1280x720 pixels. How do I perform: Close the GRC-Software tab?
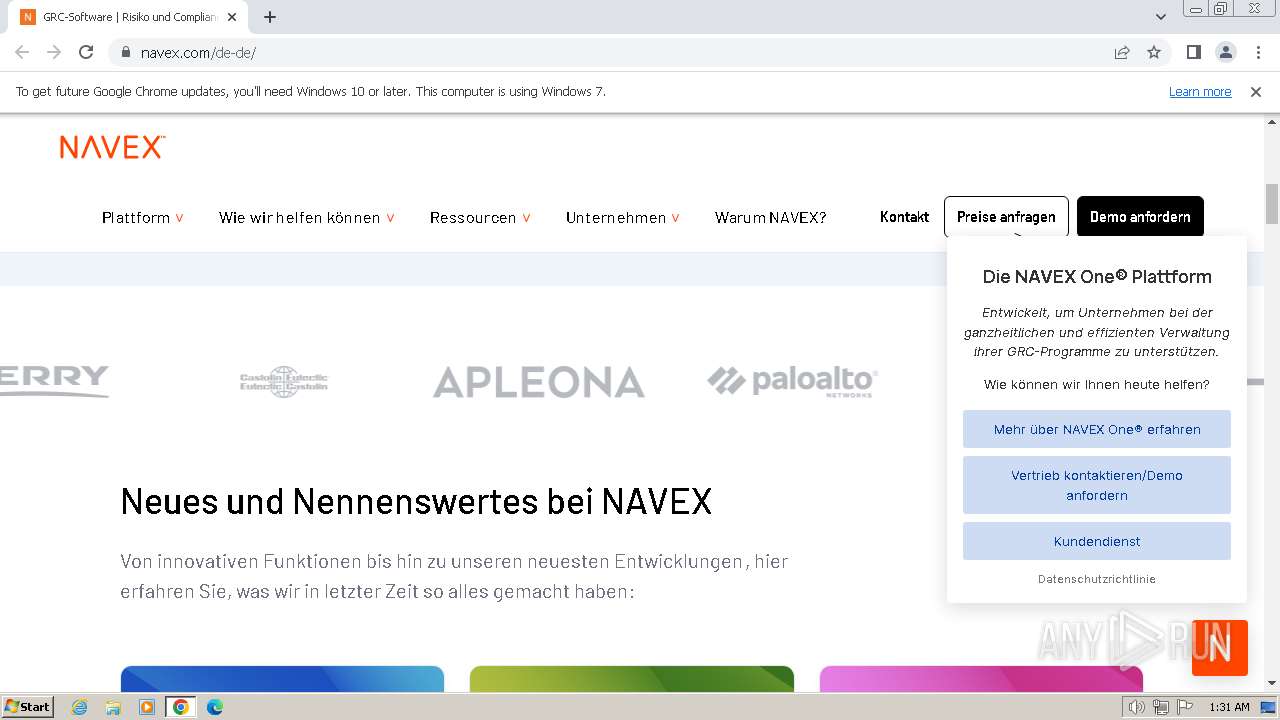pyautogui.click(x=232, y=17)
